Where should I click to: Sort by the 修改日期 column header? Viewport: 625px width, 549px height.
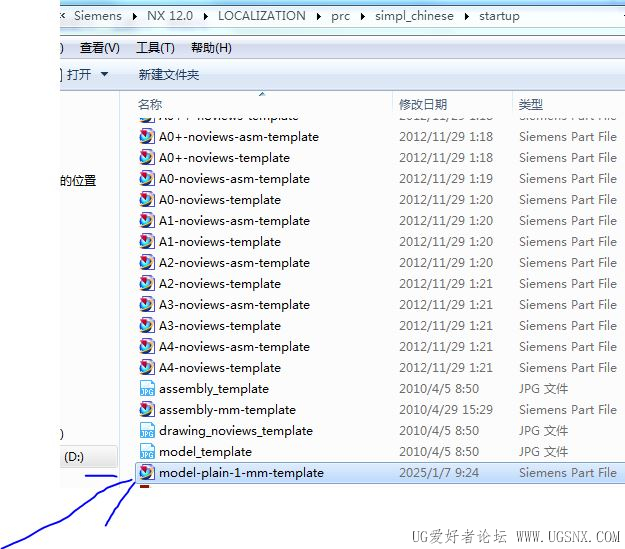[423, 104]
